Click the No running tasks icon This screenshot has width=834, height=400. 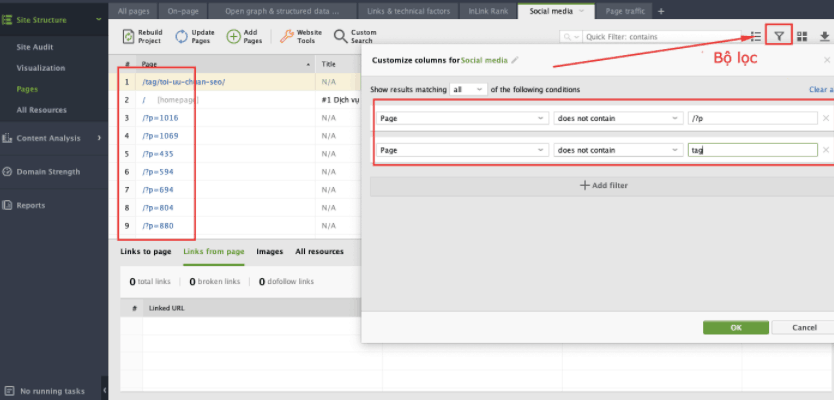7,391
